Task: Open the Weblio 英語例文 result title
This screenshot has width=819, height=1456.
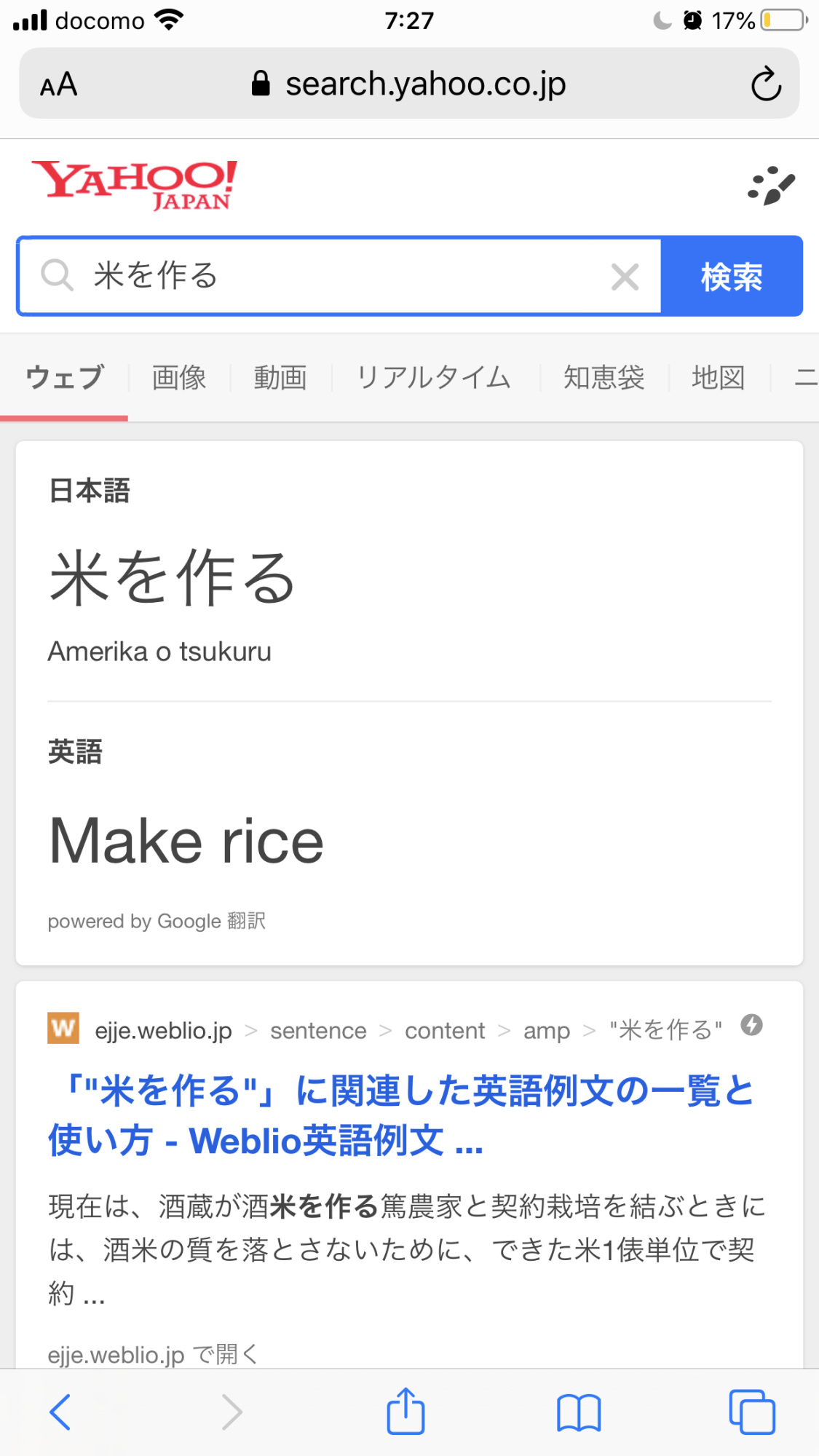Action: coord(400,1115)
